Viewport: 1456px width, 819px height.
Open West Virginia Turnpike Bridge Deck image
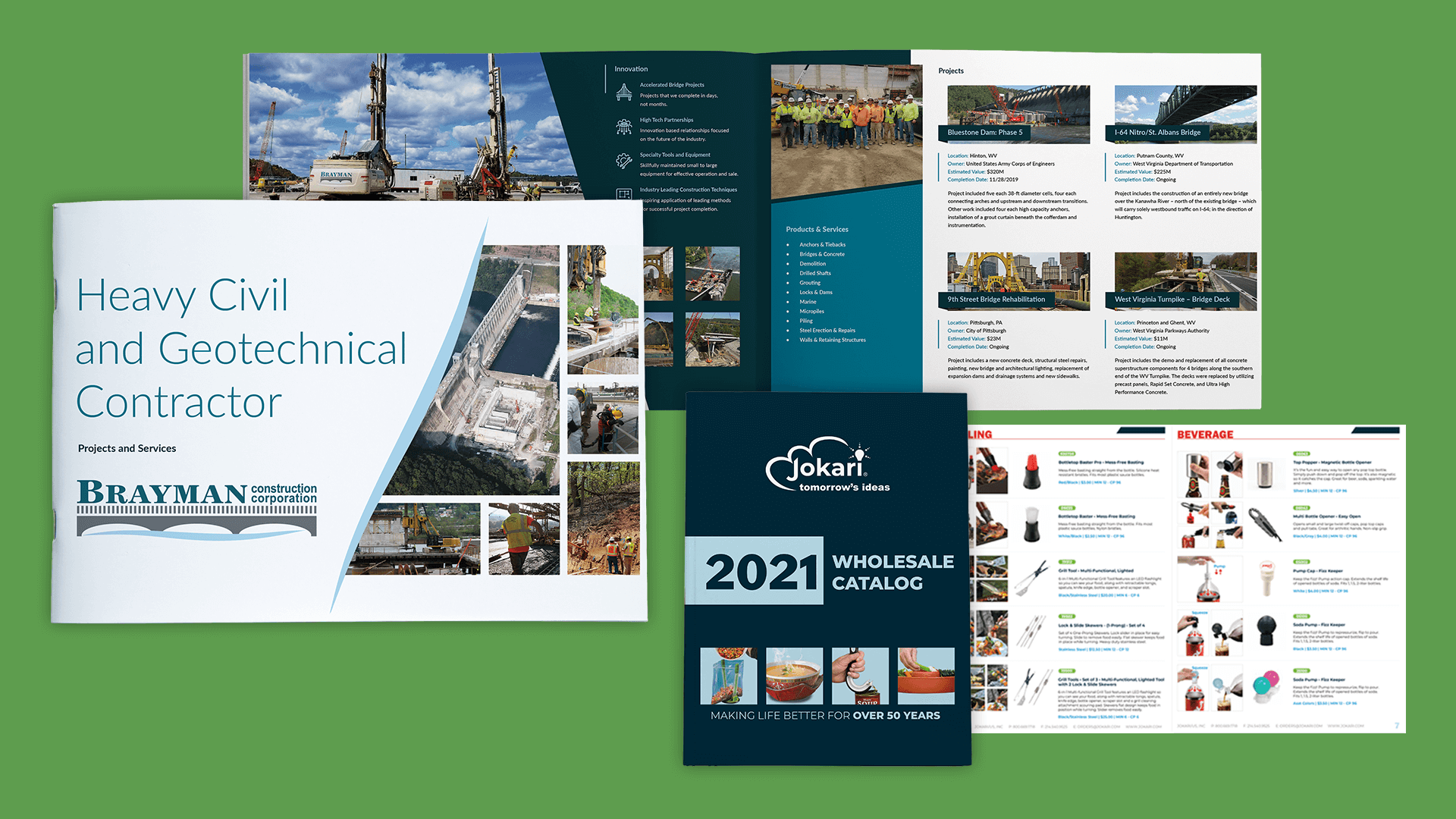pyautogui.click(x=1185, y=275)
